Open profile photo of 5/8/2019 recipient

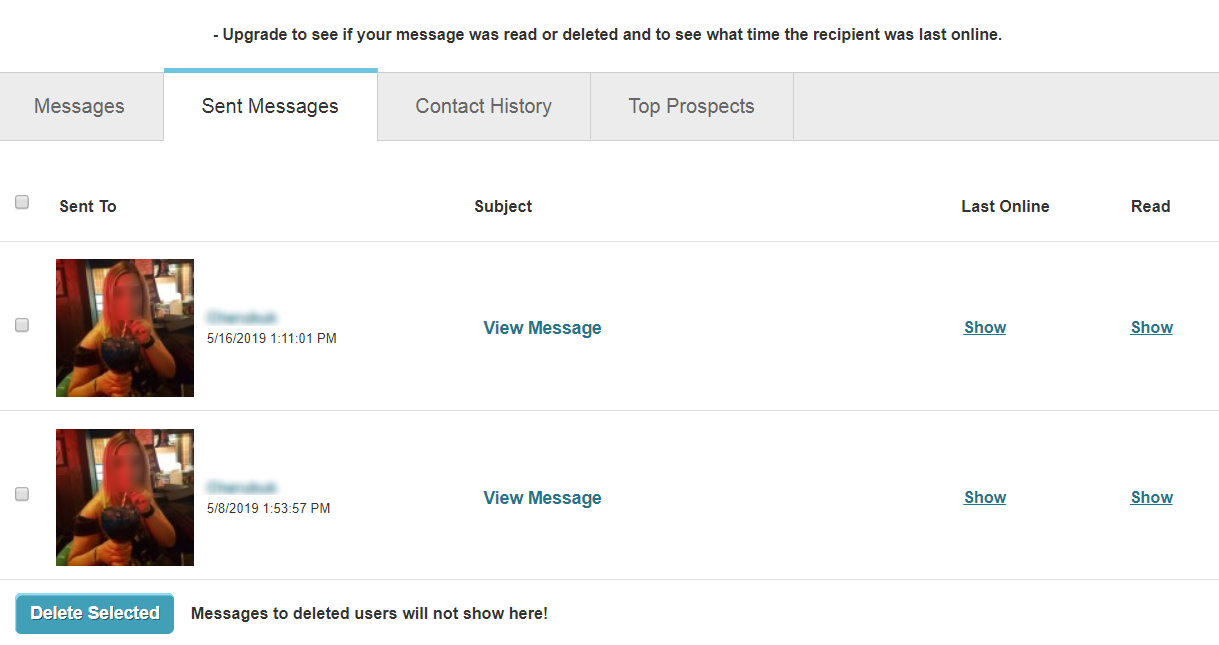(x=125, y=497)
